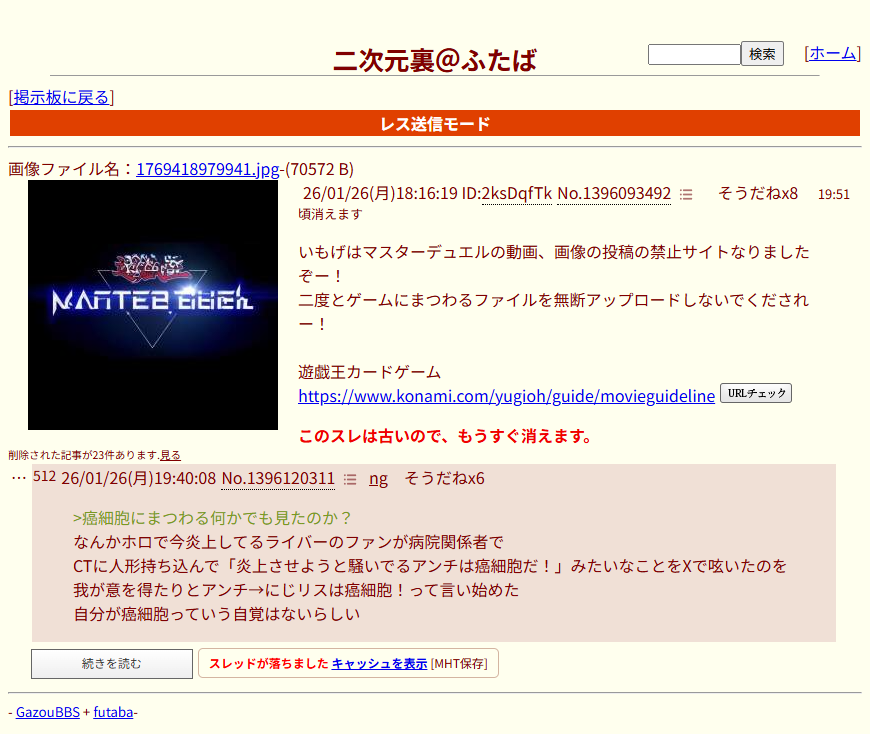Open the menu icon beside No.1396093492

(685, 194)
